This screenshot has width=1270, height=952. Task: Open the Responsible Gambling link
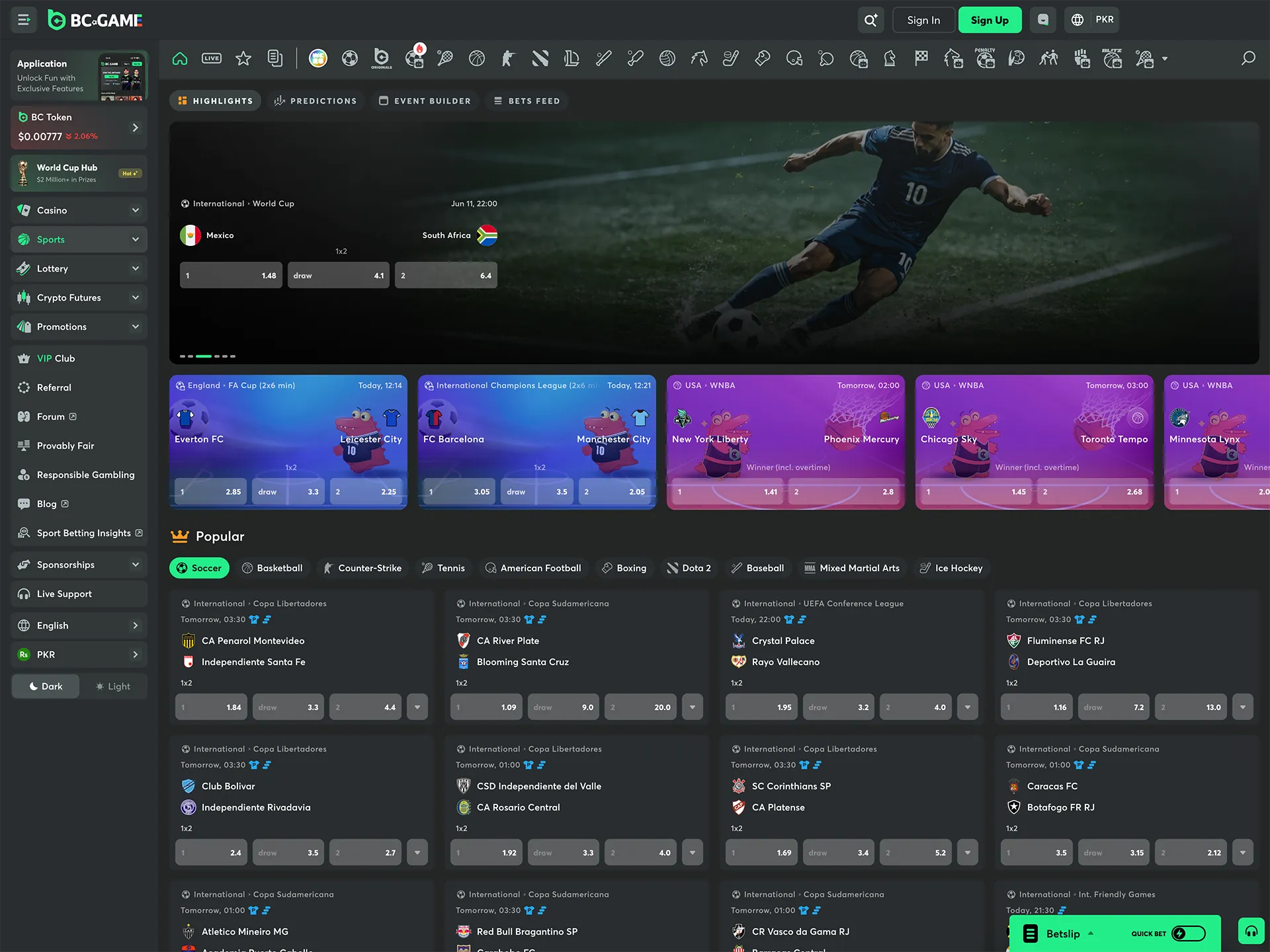point(79,475)
